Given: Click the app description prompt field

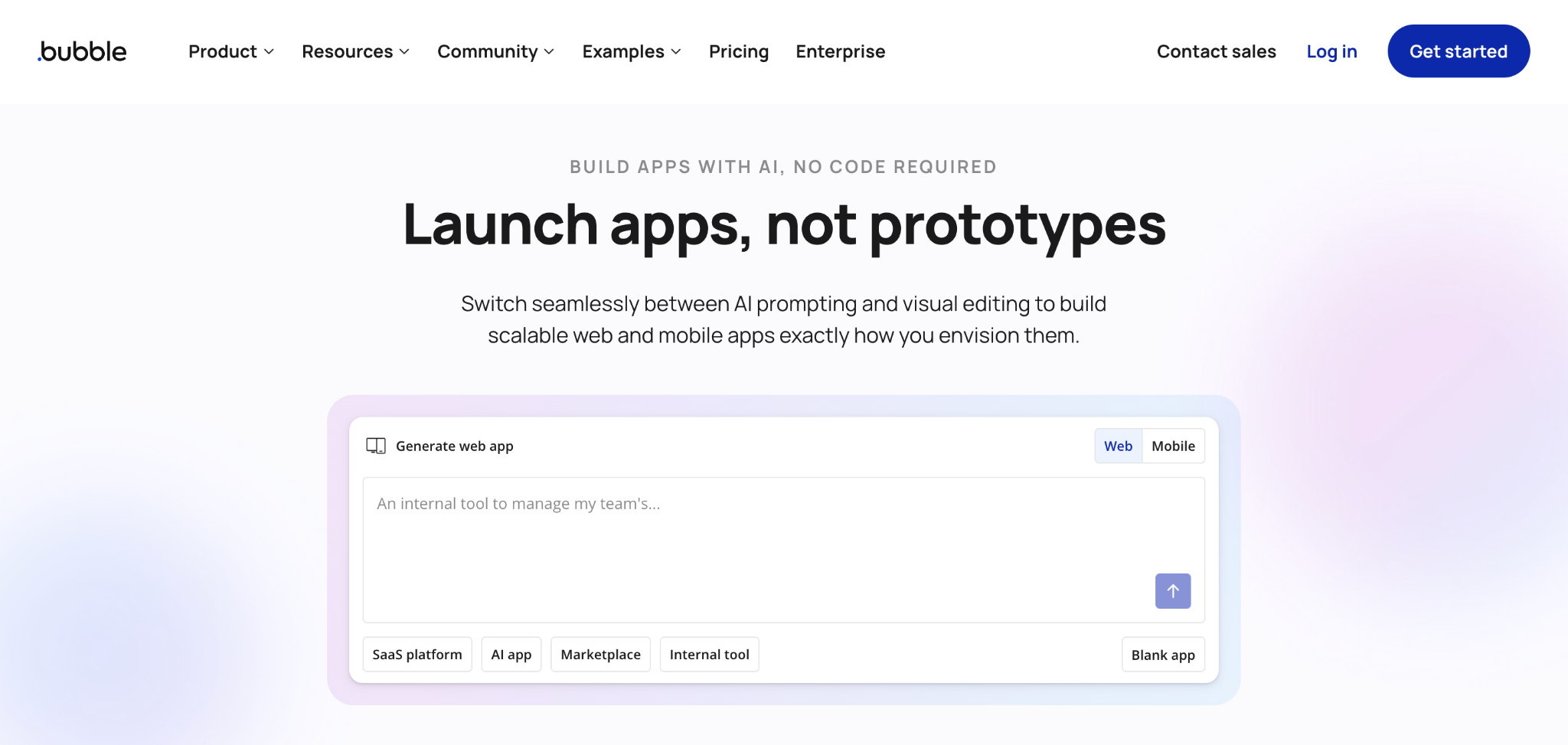Looking at the screenshot, I should pos(784,550).
